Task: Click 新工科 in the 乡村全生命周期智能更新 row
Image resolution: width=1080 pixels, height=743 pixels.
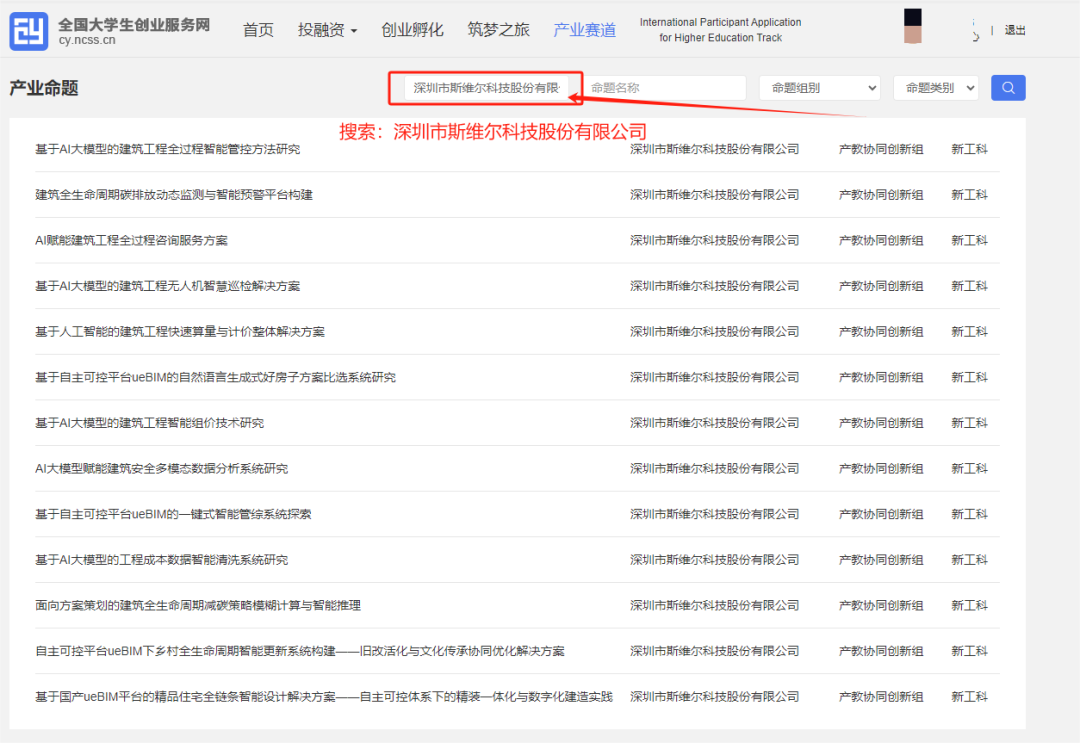Action: pyautogui.click(x=969, y=651)
